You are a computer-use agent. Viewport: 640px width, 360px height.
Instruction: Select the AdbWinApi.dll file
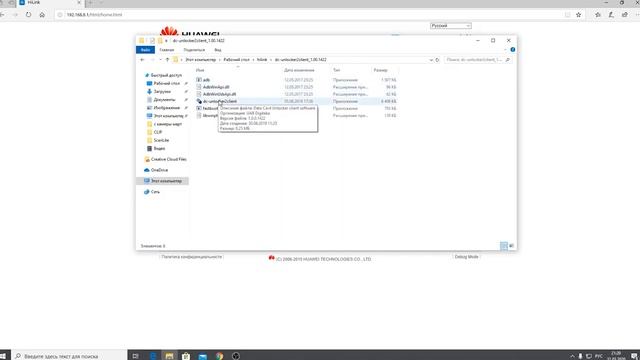[x=216, y=87]
